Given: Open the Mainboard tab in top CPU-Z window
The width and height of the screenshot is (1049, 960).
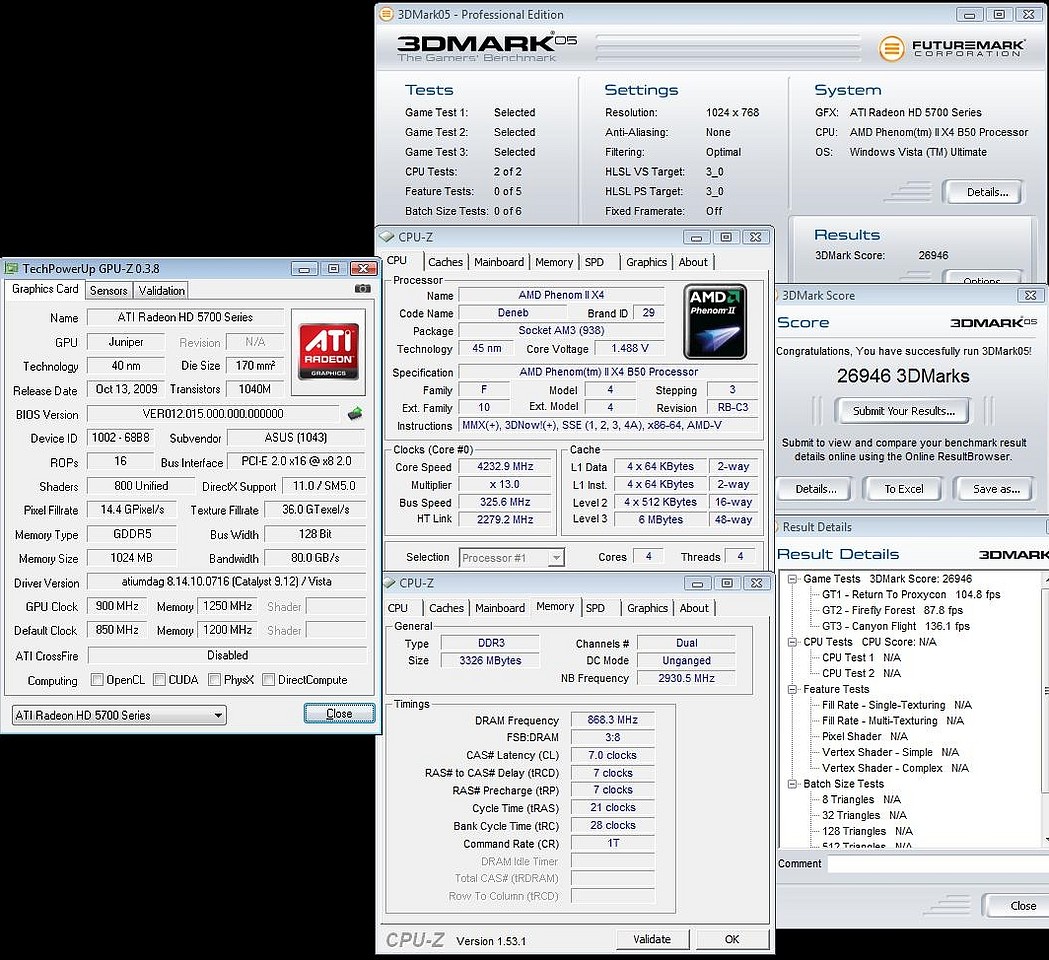Looking at the screenshot, I should tap(499, 262).
